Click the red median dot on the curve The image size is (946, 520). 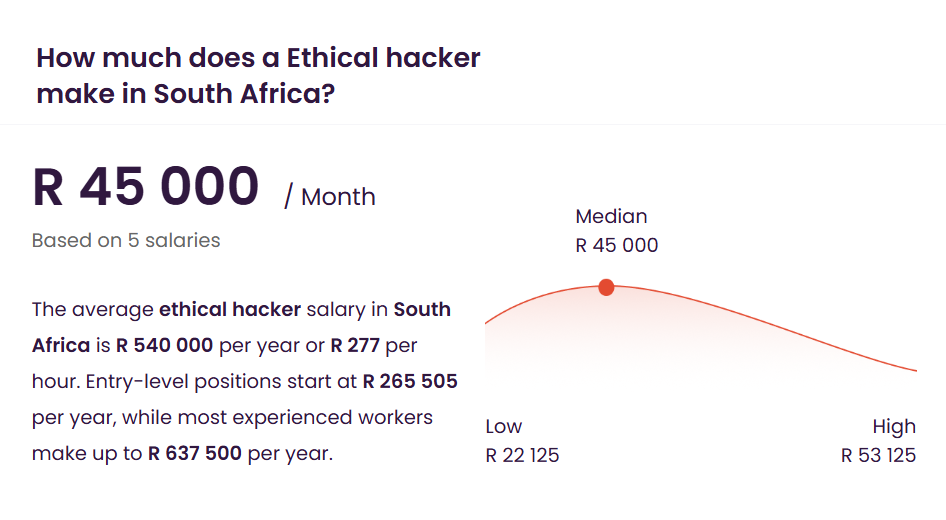tap(606, 288)
